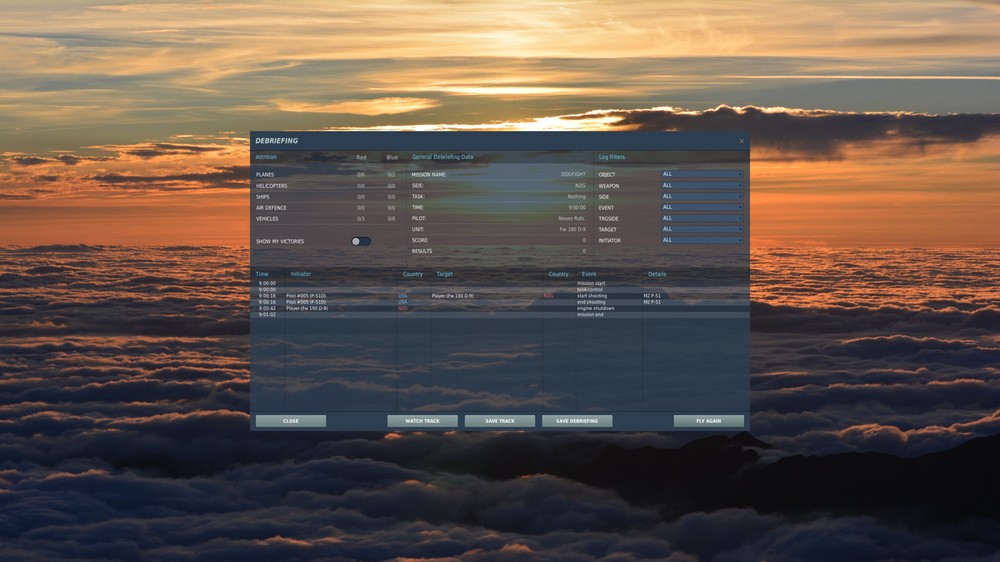Screen dimensions: 1000x562
Task: Open the OBJECT log filter dropdown
Action: (702, 174)
